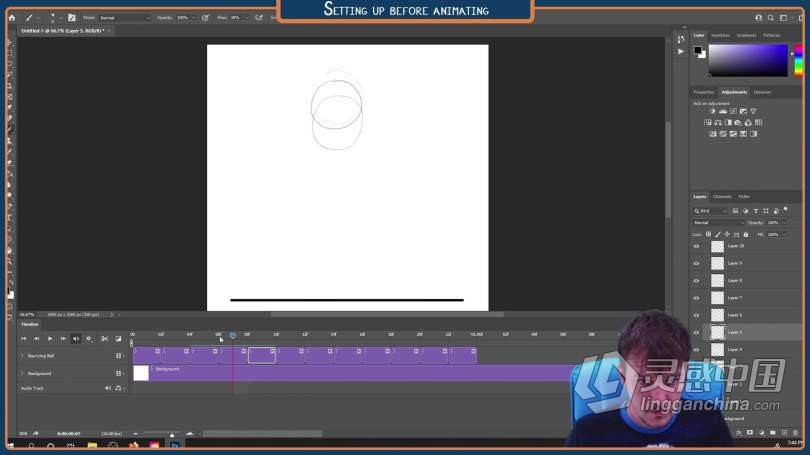Screen dimensions: 810x455
Task: Hide Layer 9 with eye icon
Action: [696, 263]
